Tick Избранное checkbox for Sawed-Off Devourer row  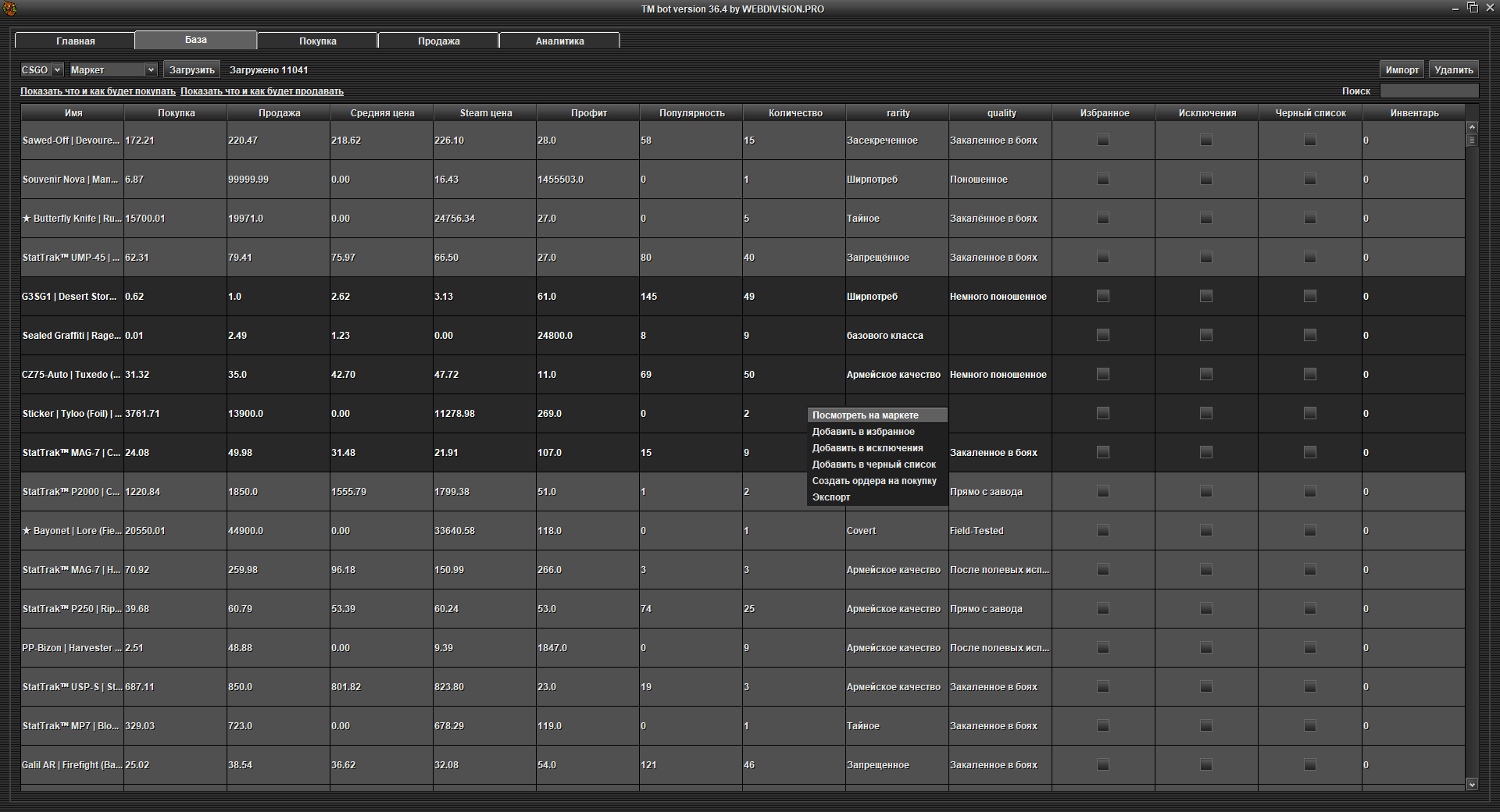(1103, 141)
